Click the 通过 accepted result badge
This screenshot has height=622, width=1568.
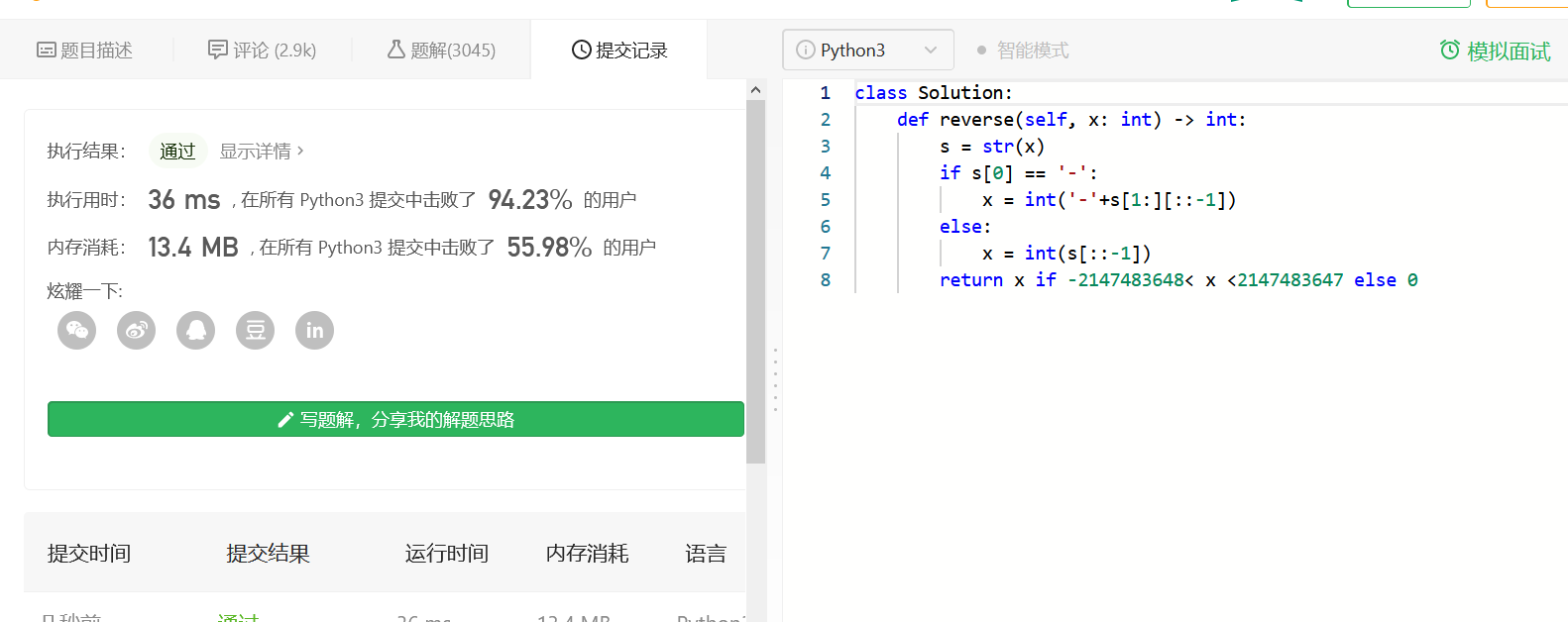(x=177, y=151)
